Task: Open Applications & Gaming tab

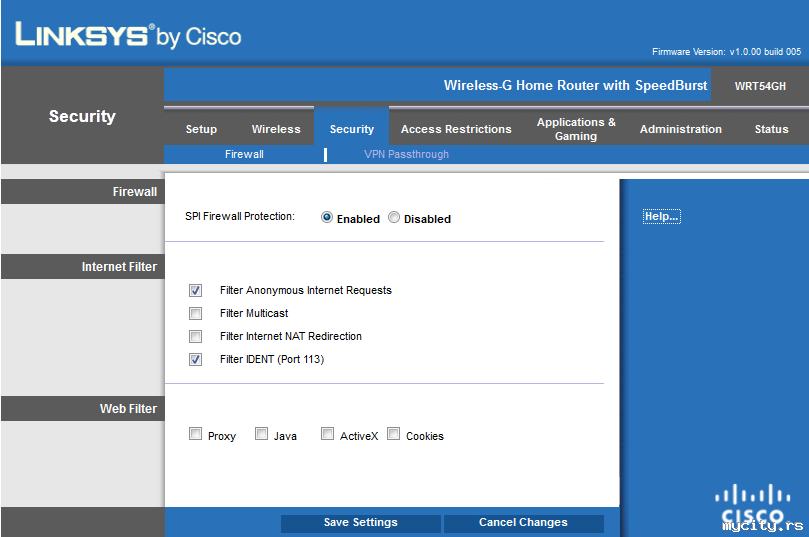Action: (x=576, y=129)
